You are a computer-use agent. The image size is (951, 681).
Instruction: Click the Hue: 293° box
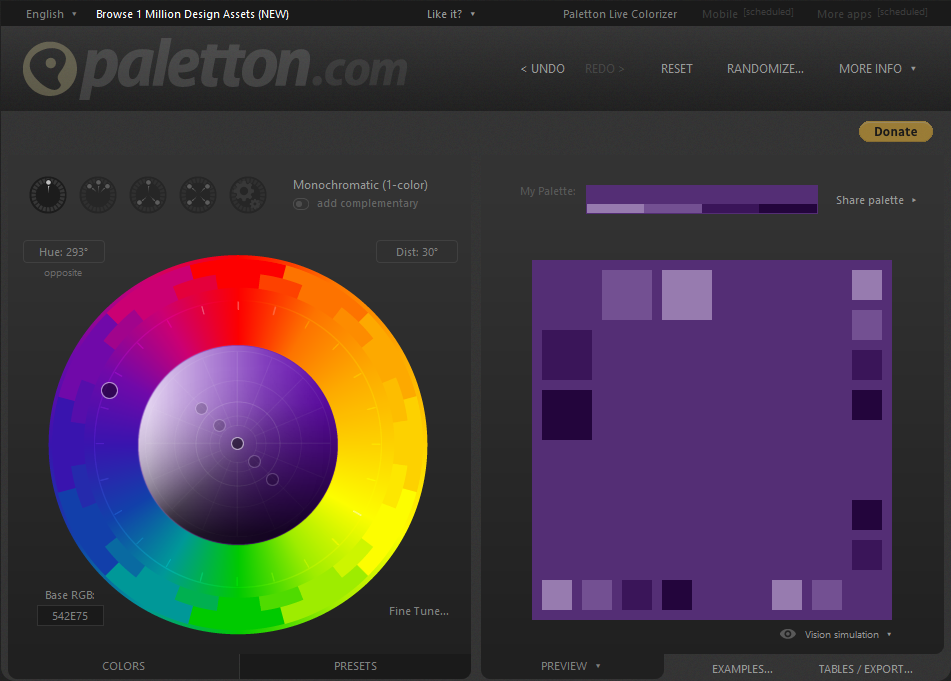[x=64, y=252]
